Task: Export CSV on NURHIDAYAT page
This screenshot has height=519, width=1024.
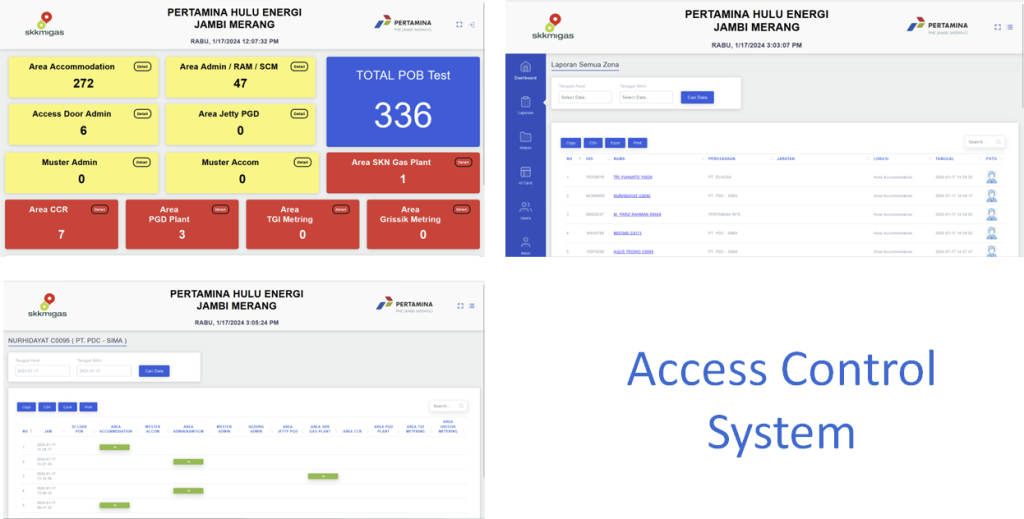Action: click(x=47, y=407)
